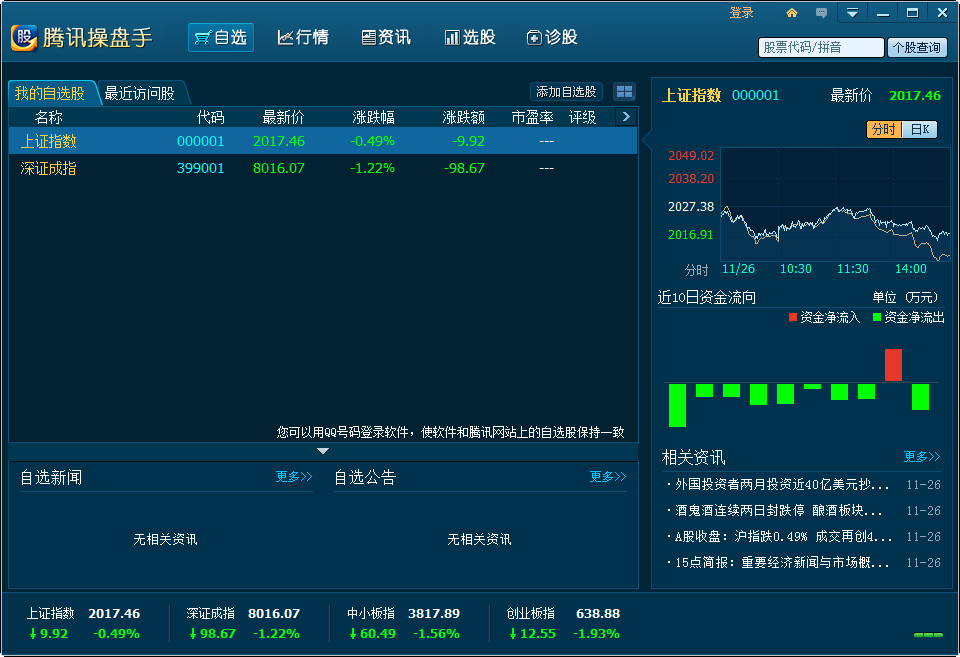The image size is (960, 657).
Task: Click the 资金净流出 green legend swatch
Action: coord(877,317)
